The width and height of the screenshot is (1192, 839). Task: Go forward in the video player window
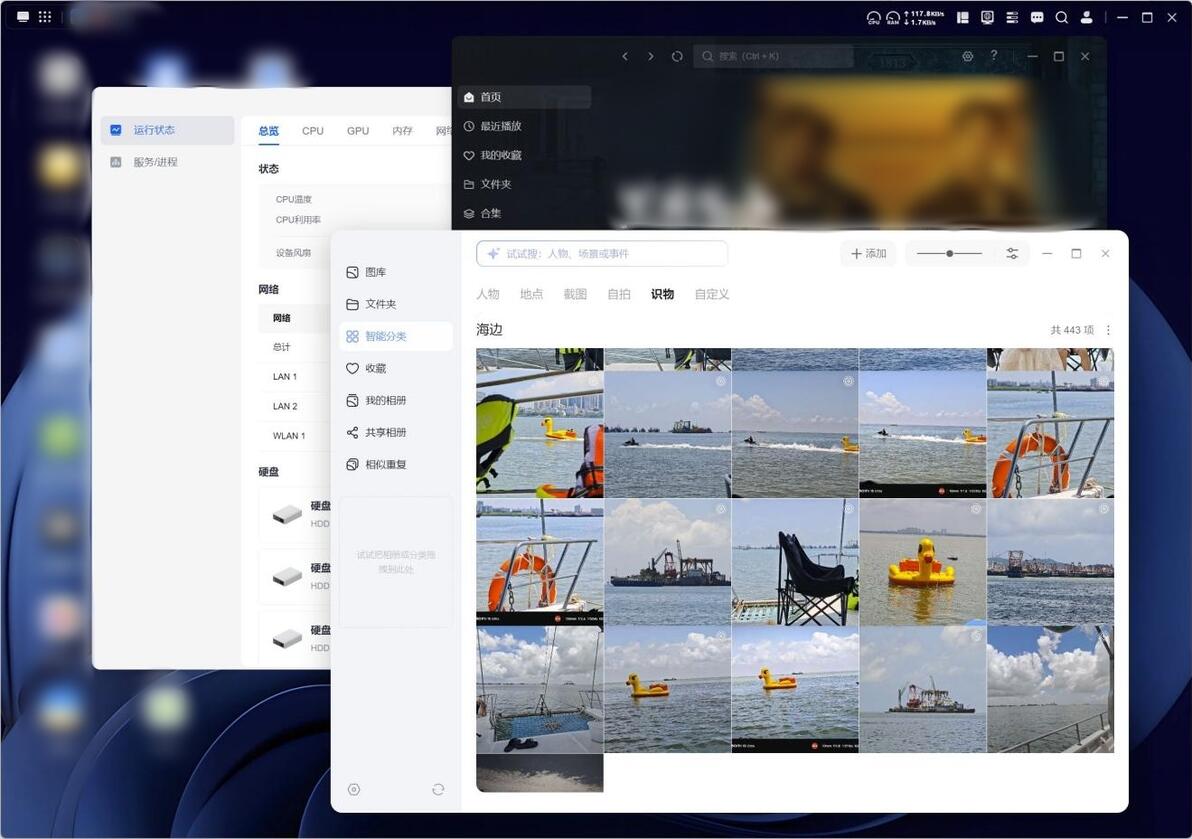pyautogui.click(x=651, y=56)
